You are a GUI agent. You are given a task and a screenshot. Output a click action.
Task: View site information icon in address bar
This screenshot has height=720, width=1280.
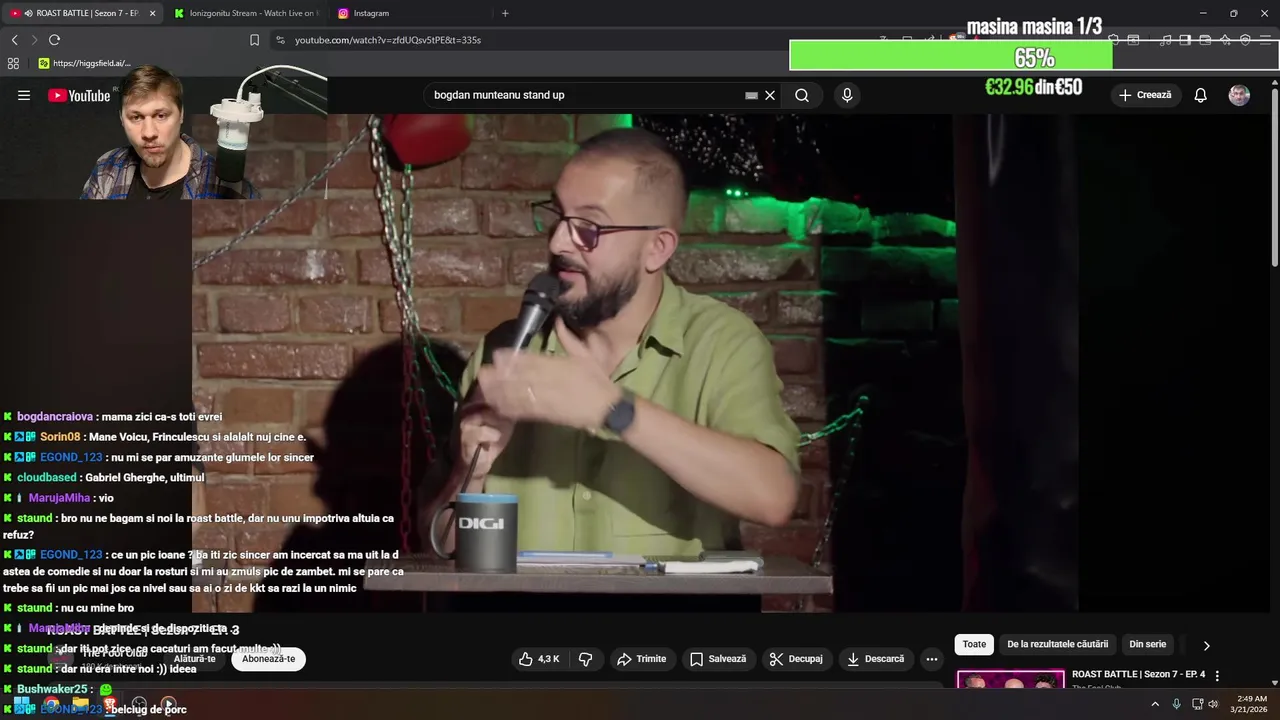pos(280,40)
